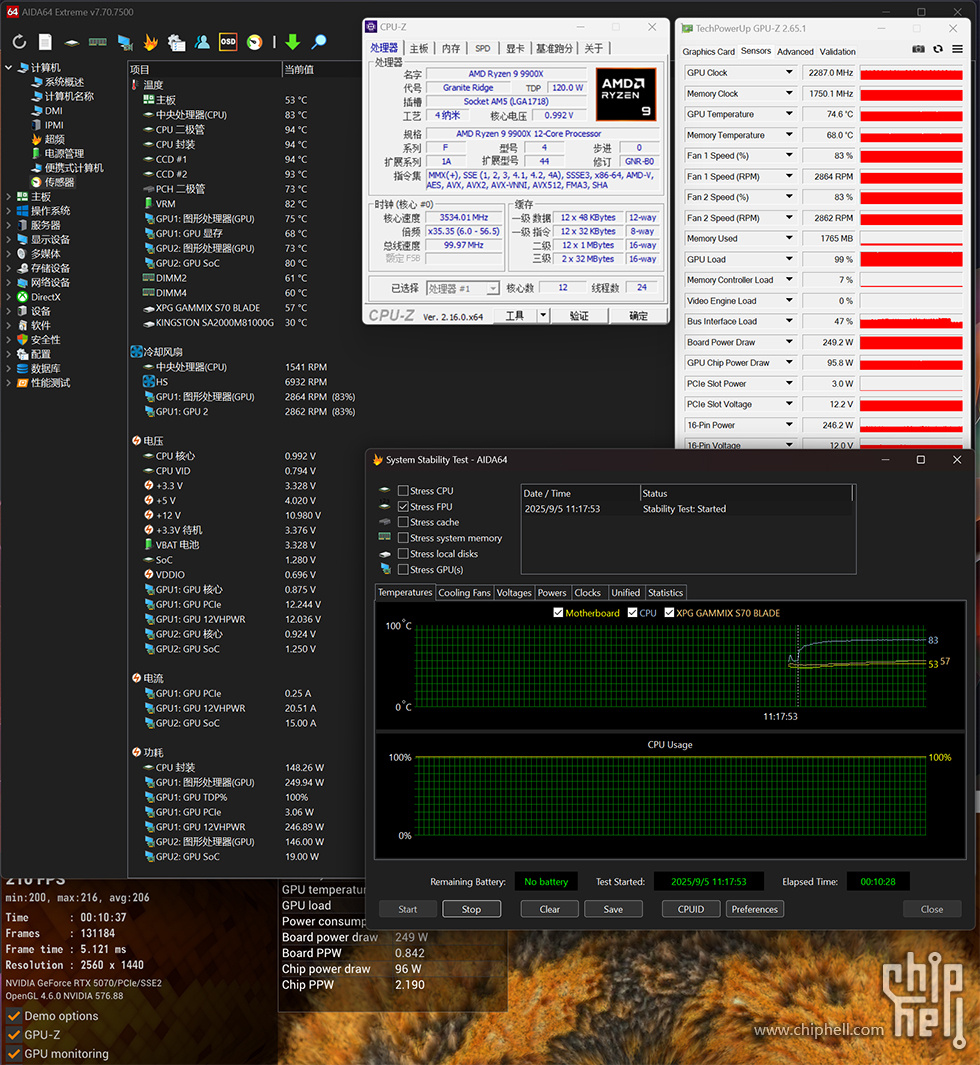
Task: Toggle the GPU monitoring checkbox
Action: 14,1053
